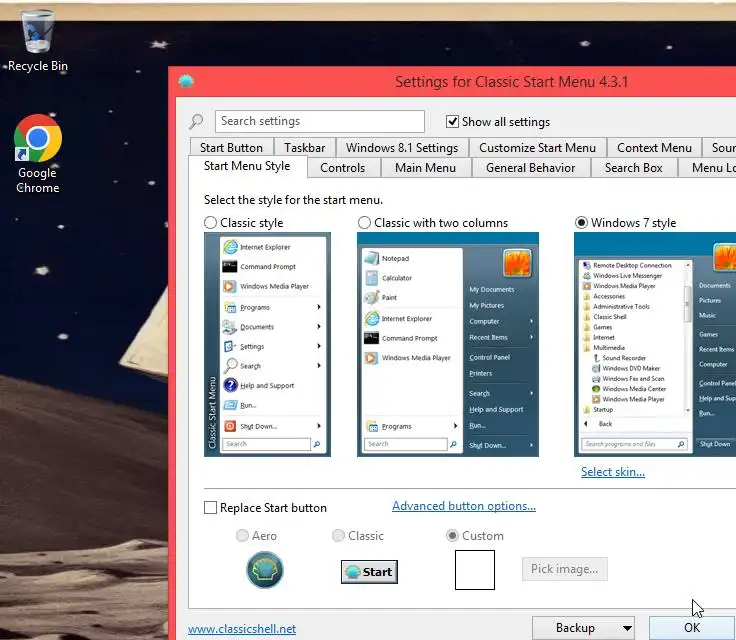The width and height of the screenshot is (736, 640).
Task: Open Advanced button options link
Action: pyautogui.click(x=464, y=506)
